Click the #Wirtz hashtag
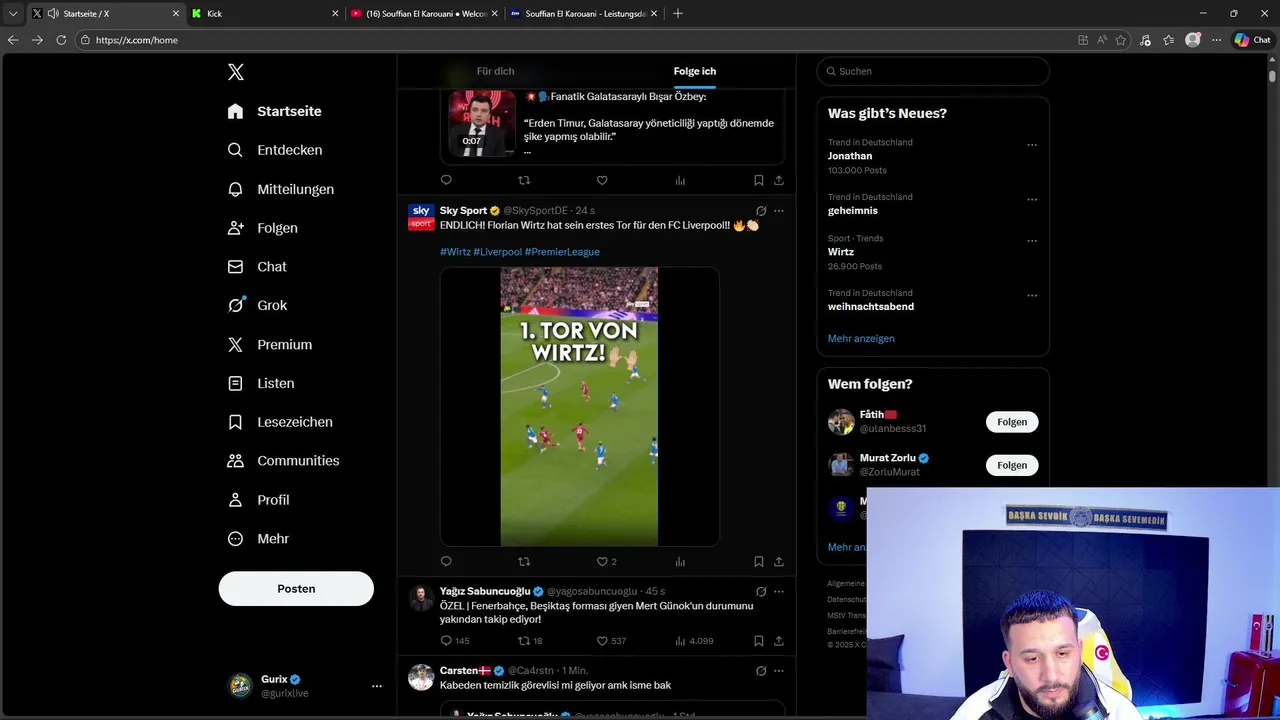The height and width of the screenshot is (720, 1280). [455, 252]
